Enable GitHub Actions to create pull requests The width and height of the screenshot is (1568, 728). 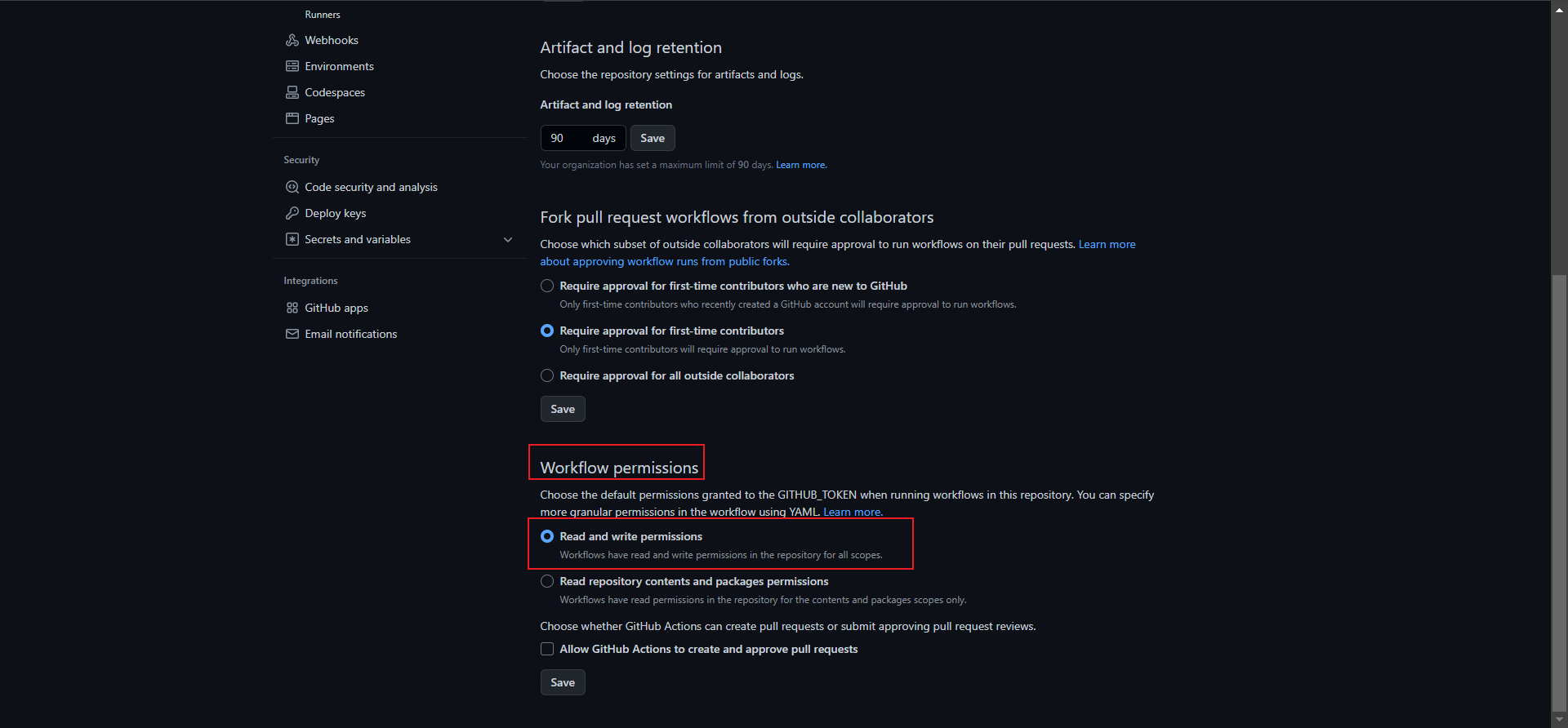[547, 649]
